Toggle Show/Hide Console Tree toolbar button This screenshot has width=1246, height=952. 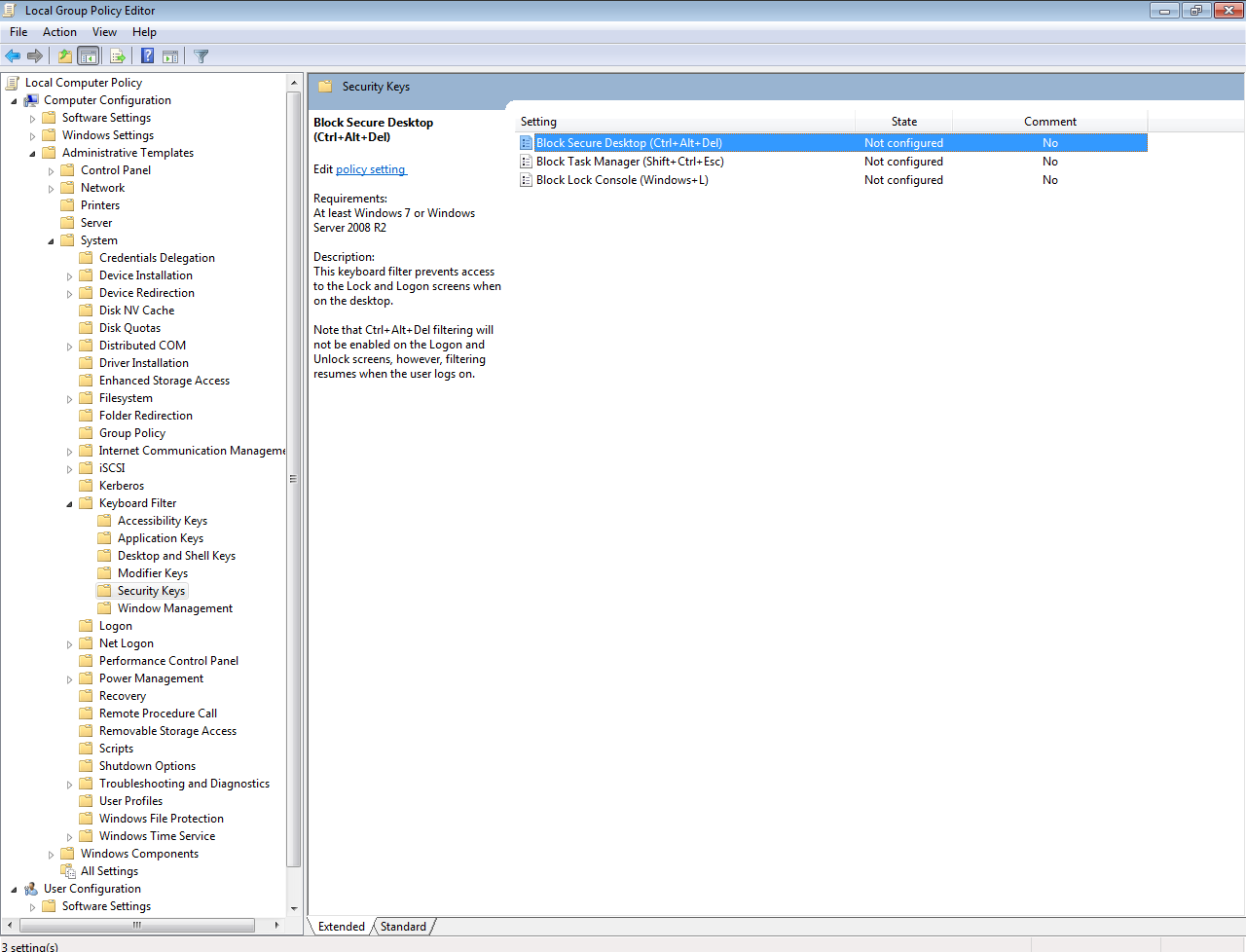pyautogui.click(x=89, y=56)
